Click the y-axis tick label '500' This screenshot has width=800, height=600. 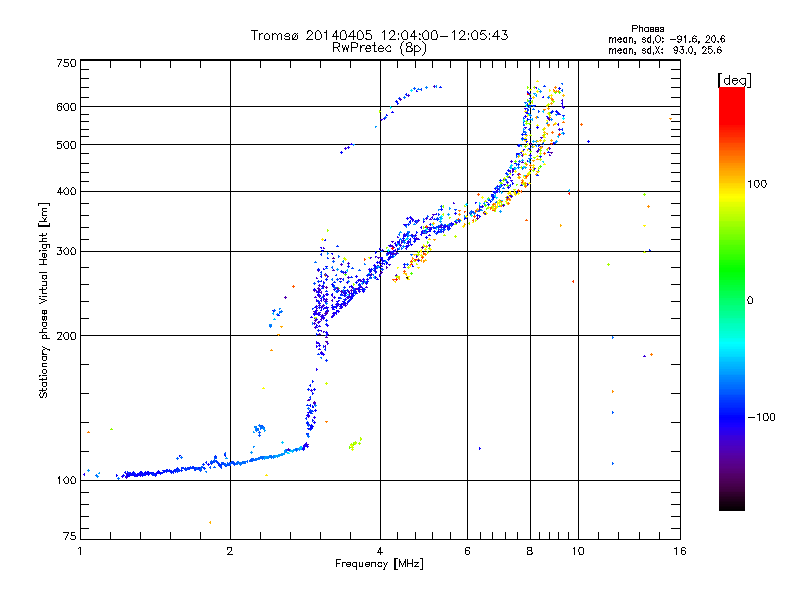click(67, 145)
